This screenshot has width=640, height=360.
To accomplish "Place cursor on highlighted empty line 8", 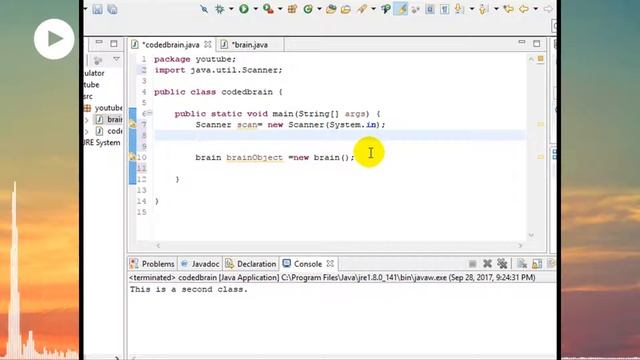I will [x=339, y=135].
